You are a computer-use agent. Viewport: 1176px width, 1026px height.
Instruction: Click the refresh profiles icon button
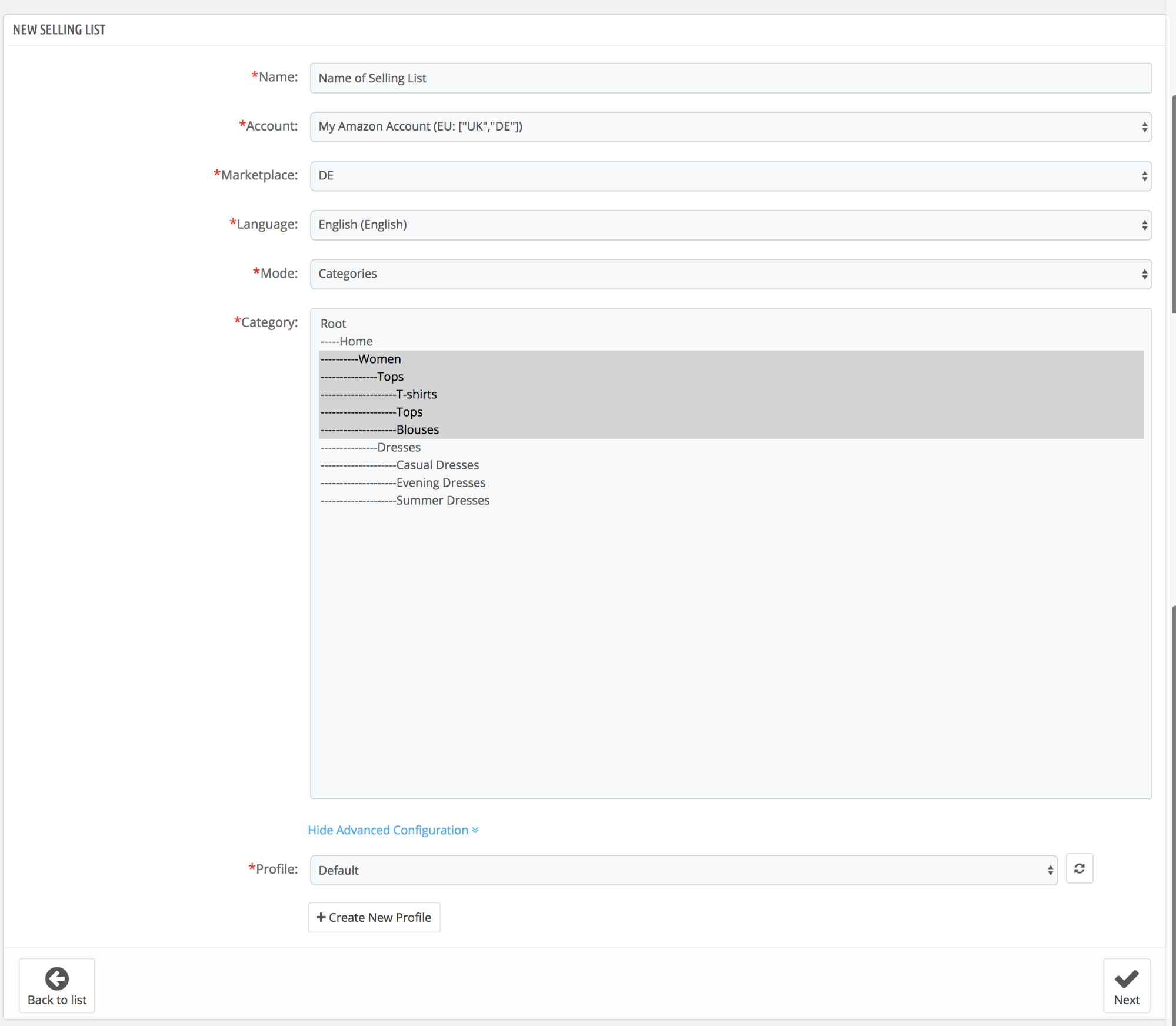point(1079,868)
